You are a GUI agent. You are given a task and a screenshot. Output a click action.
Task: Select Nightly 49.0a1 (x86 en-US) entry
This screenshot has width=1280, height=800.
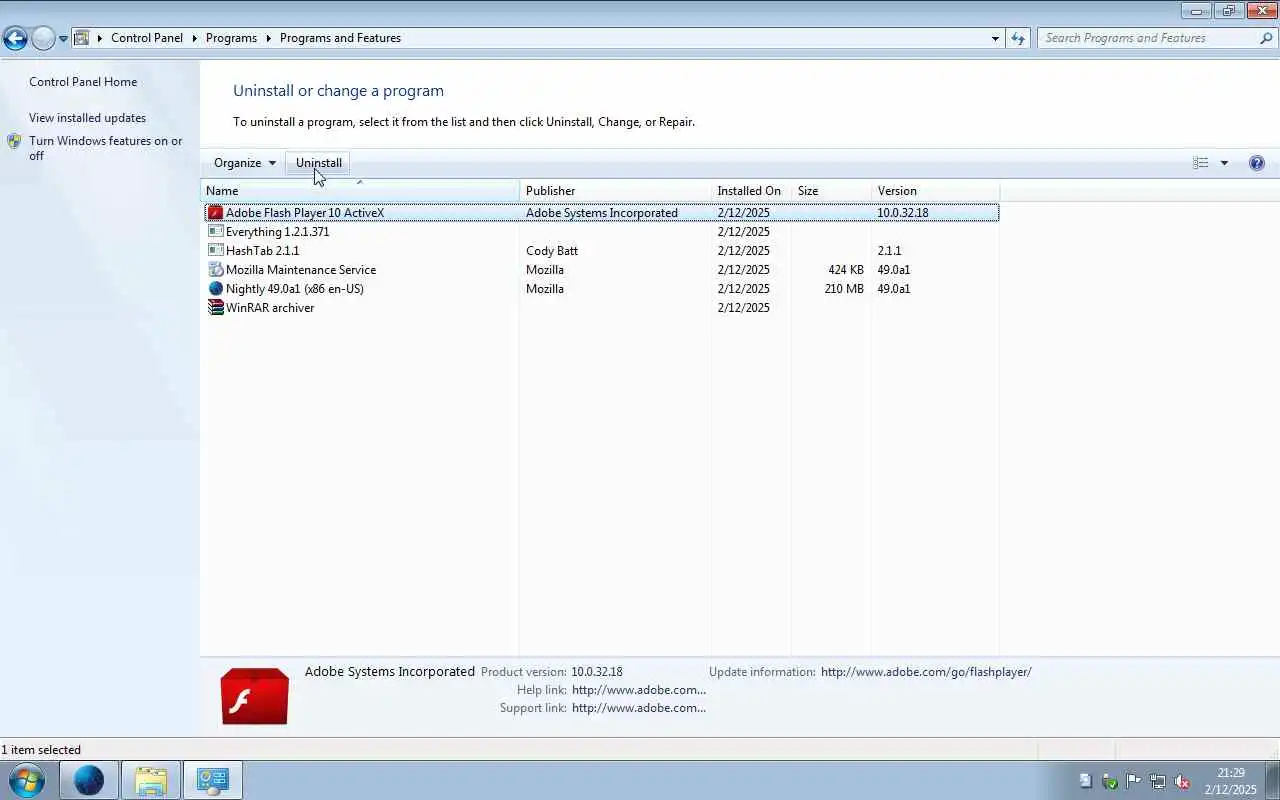[295, 289]
